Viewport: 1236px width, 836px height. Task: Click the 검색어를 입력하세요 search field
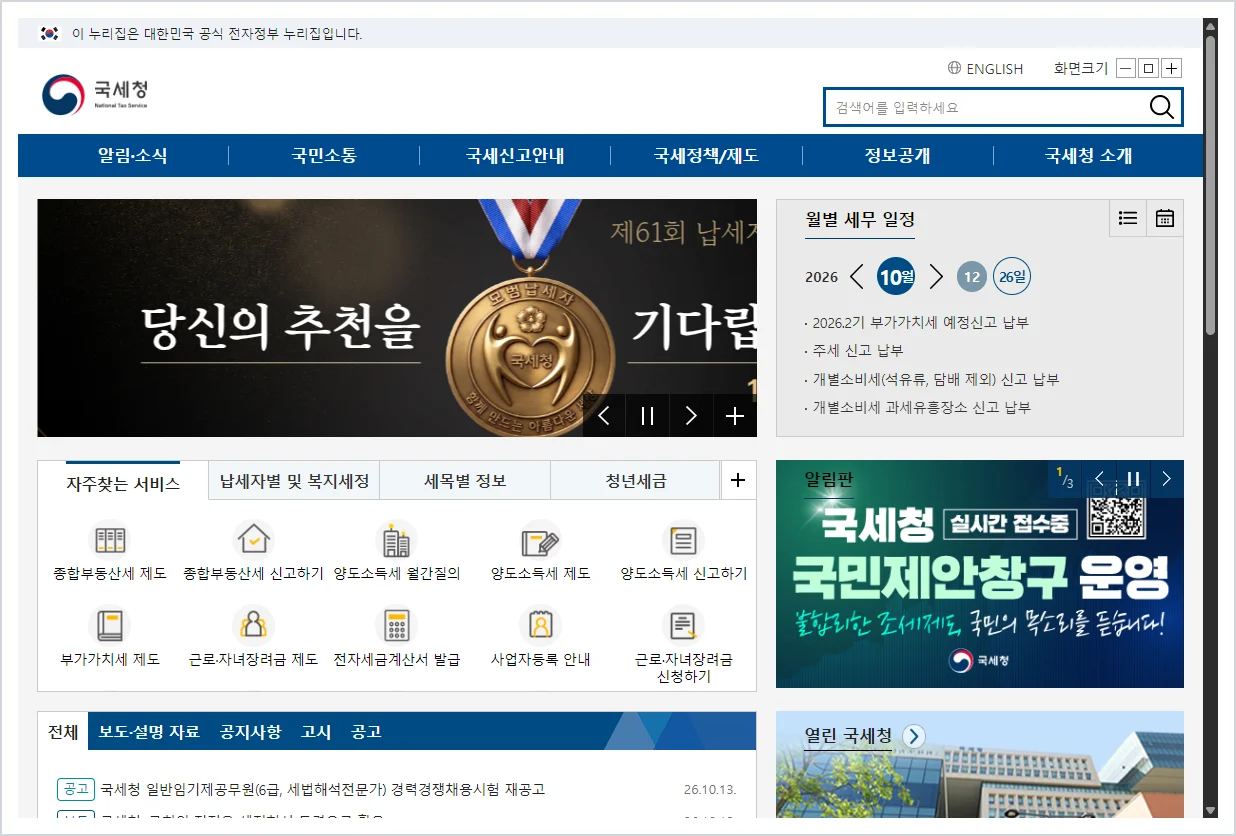pos(985,108)
